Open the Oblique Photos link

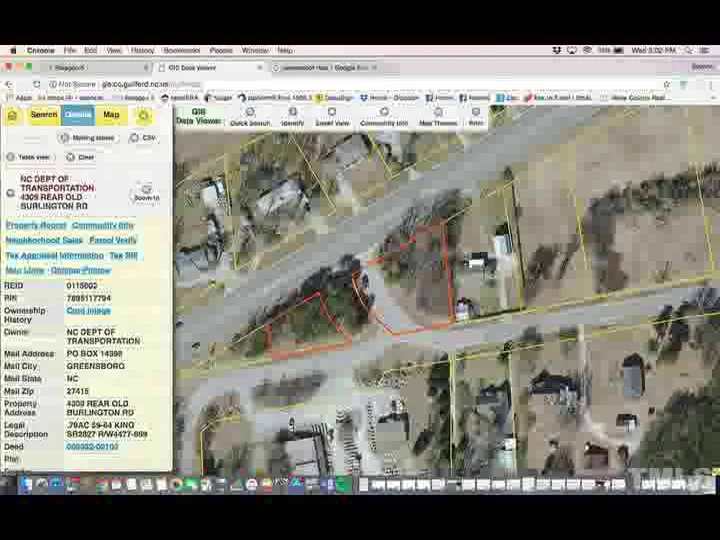tap(81, 270)
